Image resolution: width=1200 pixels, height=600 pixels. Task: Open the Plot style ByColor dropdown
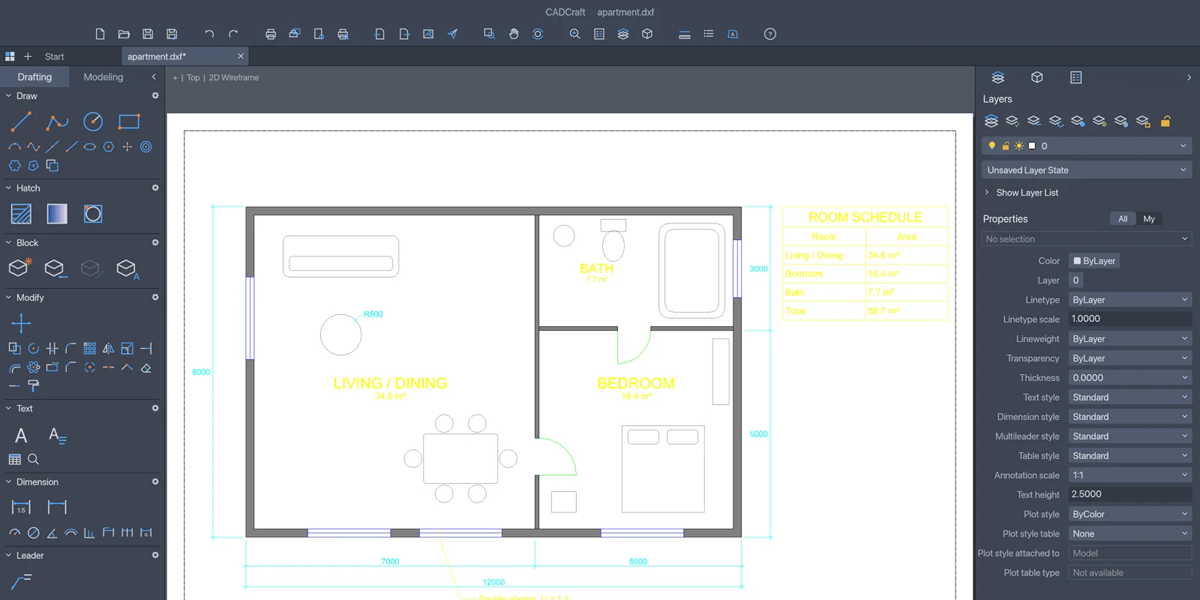tap(1130, 514)
